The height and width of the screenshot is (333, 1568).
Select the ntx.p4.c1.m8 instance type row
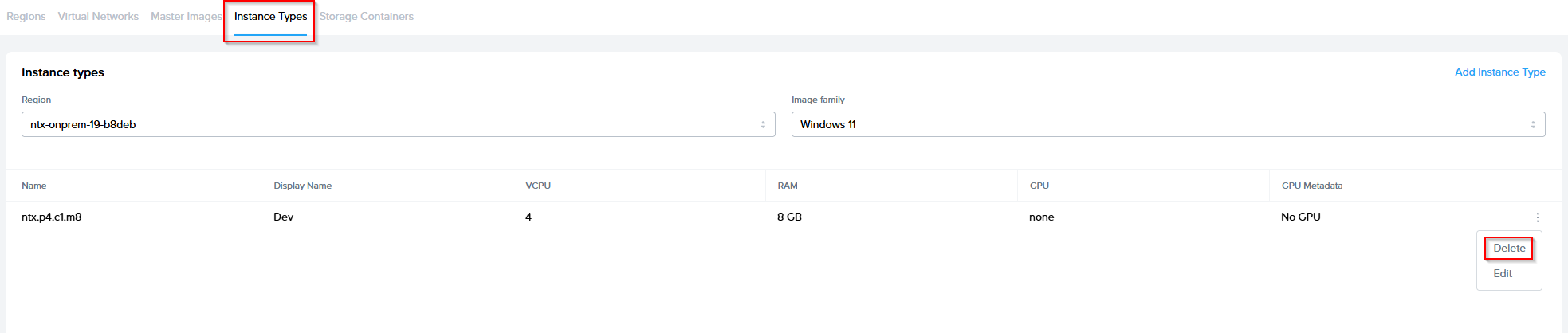[x=52, y=217]
